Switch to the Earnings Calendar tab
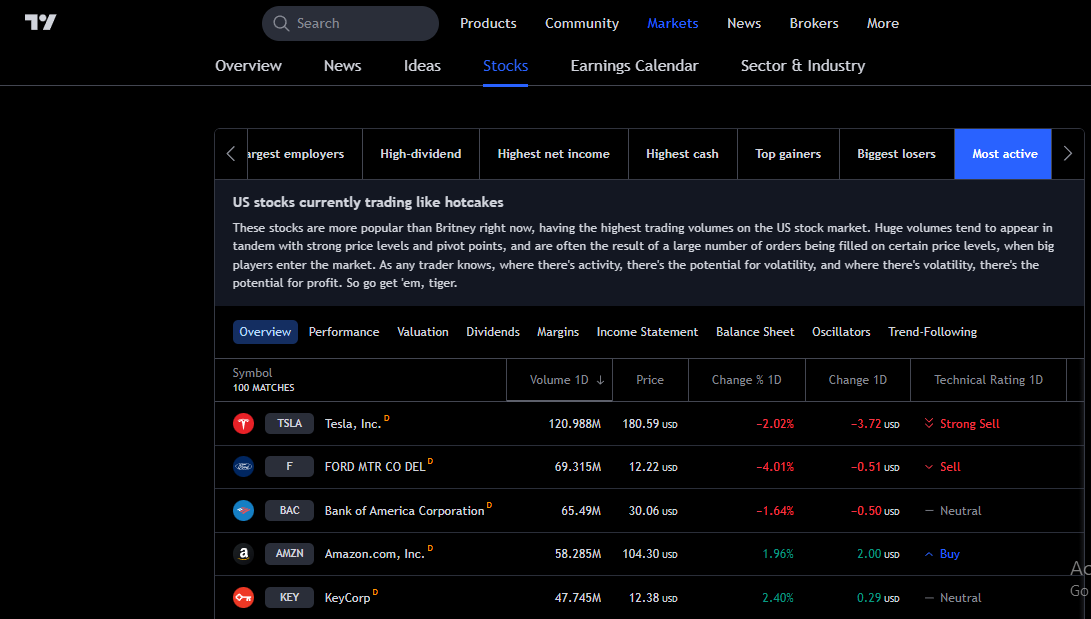The width and height of the screenshot is (1091, 619). coord(634,66)
